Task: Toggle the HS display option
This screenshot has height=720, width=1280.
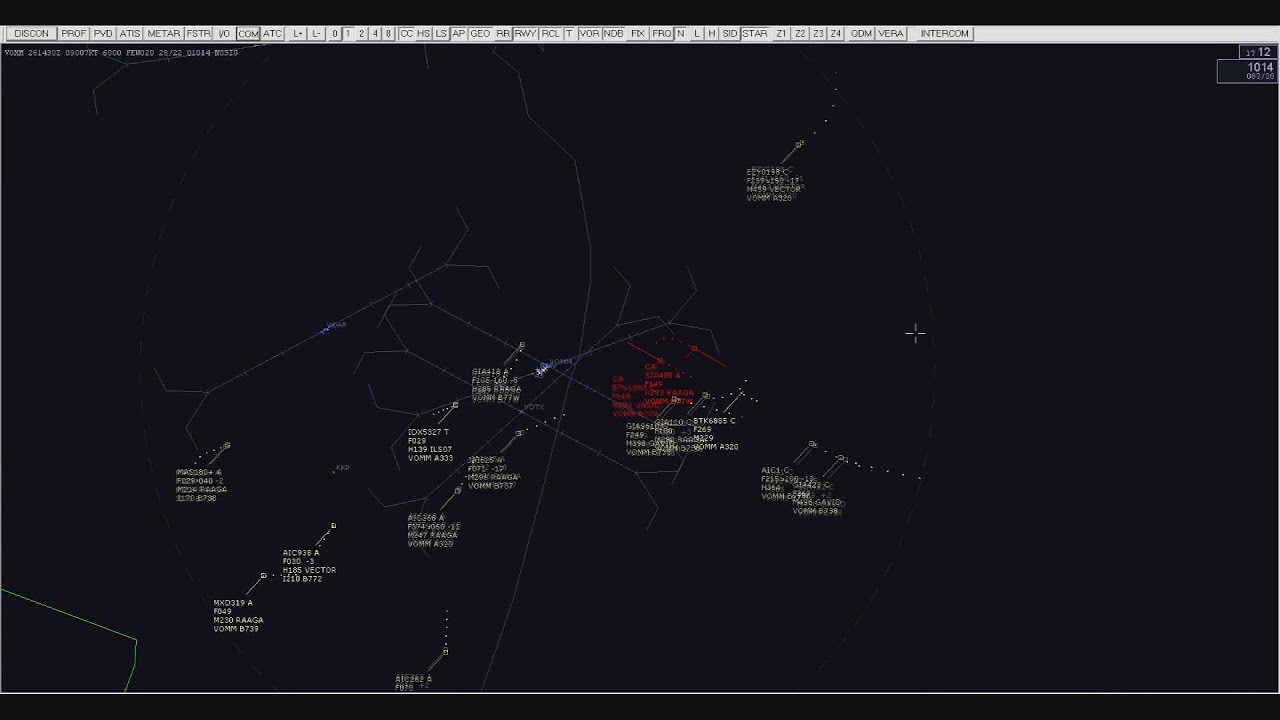Action: pos(424,34)
